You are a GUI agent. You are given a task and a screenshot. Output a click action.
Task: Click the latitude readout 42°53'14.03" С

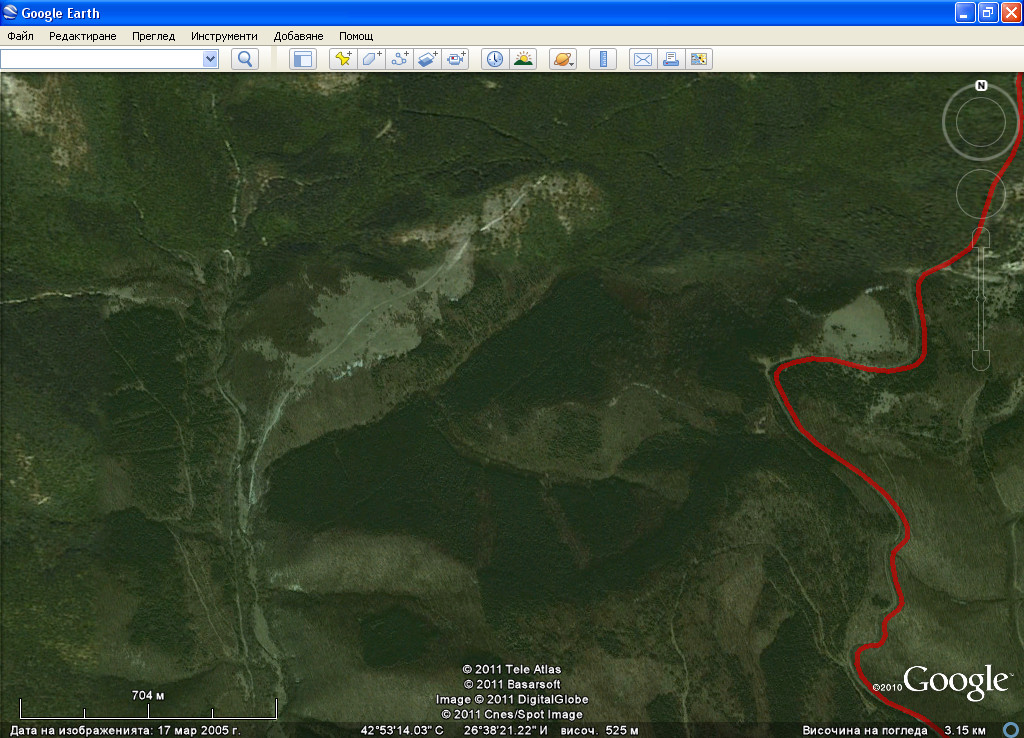(402, 730)
